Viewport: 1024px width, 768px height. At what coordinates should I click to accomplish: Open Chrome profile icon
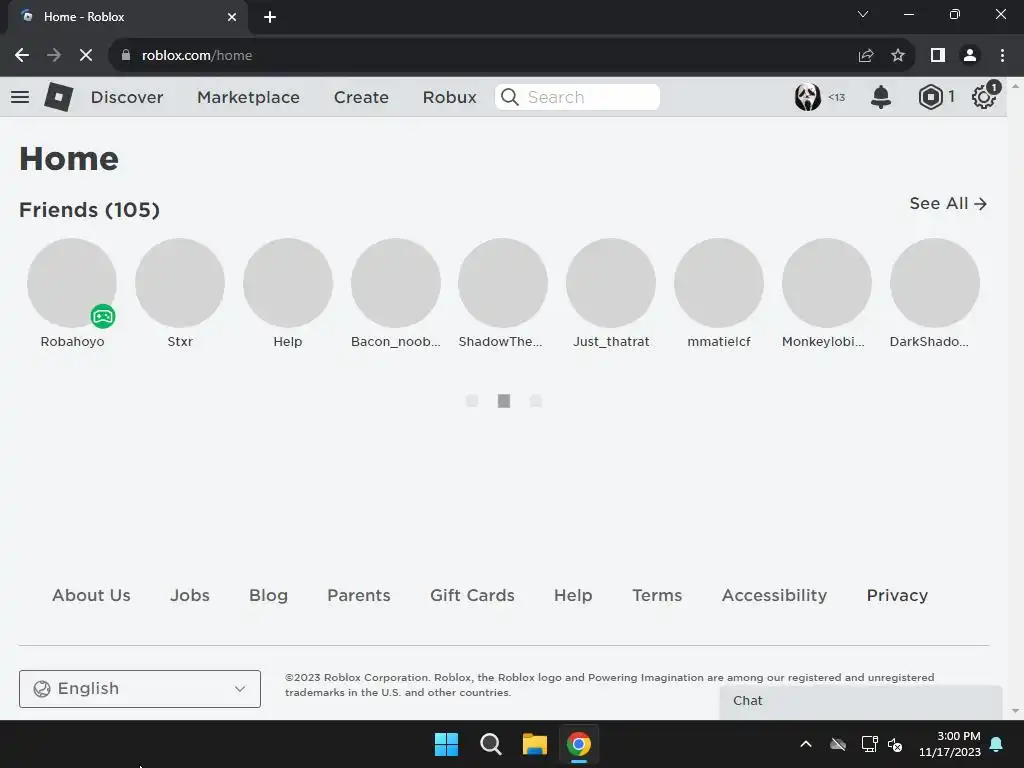pyautogui.click(x=970, y=56)
